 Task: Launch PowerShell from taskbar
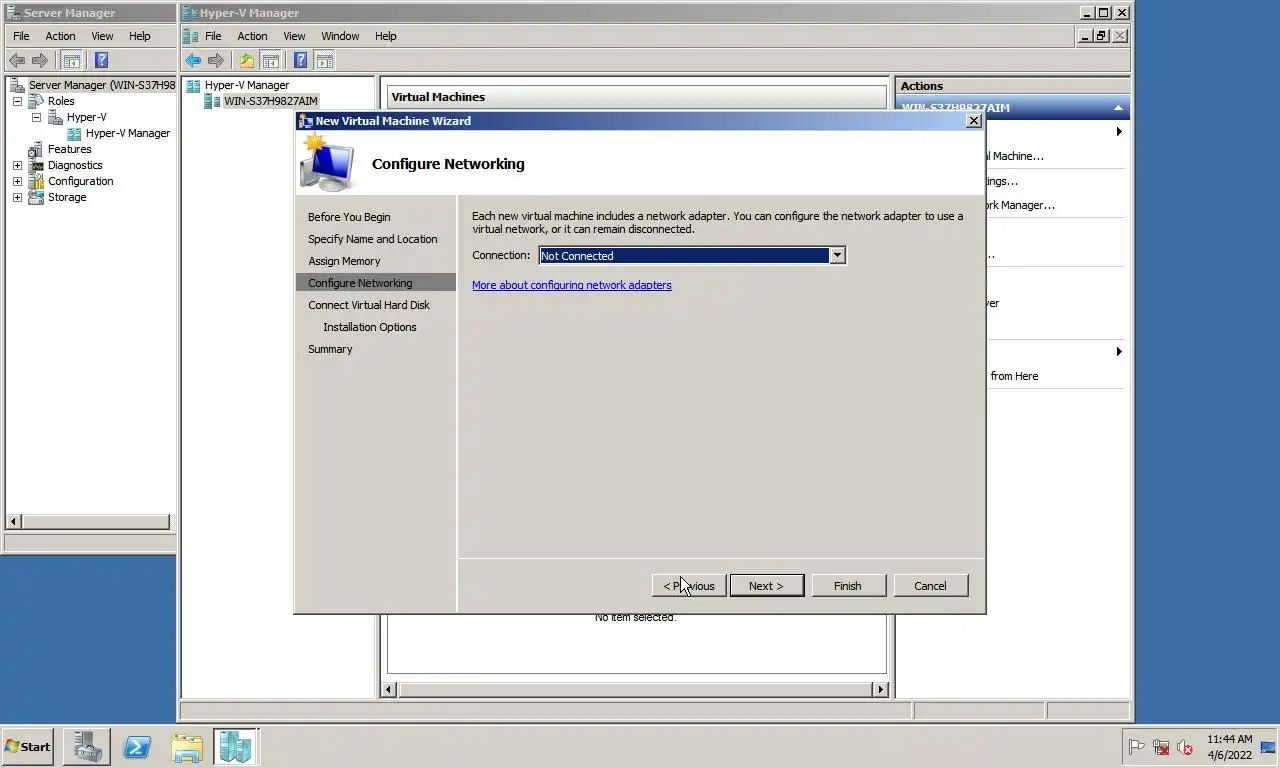coord(137,746)
